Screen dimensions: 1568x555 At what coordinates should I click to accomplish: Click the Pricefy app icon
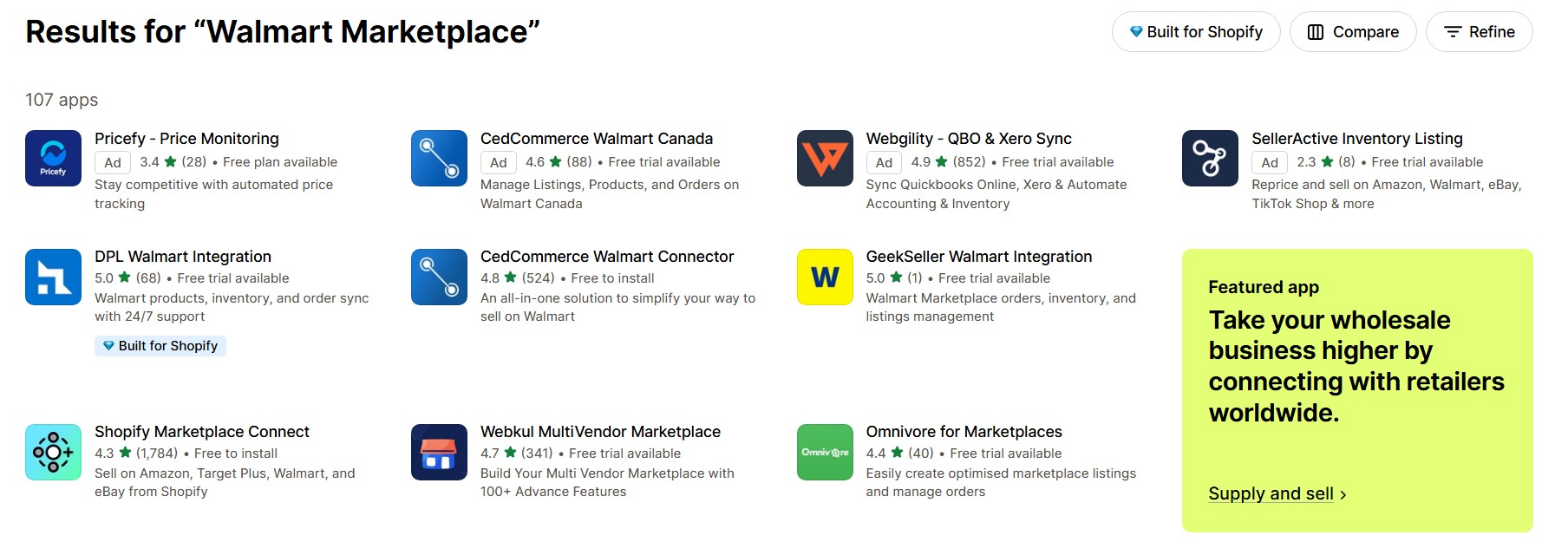pos(53,158)
